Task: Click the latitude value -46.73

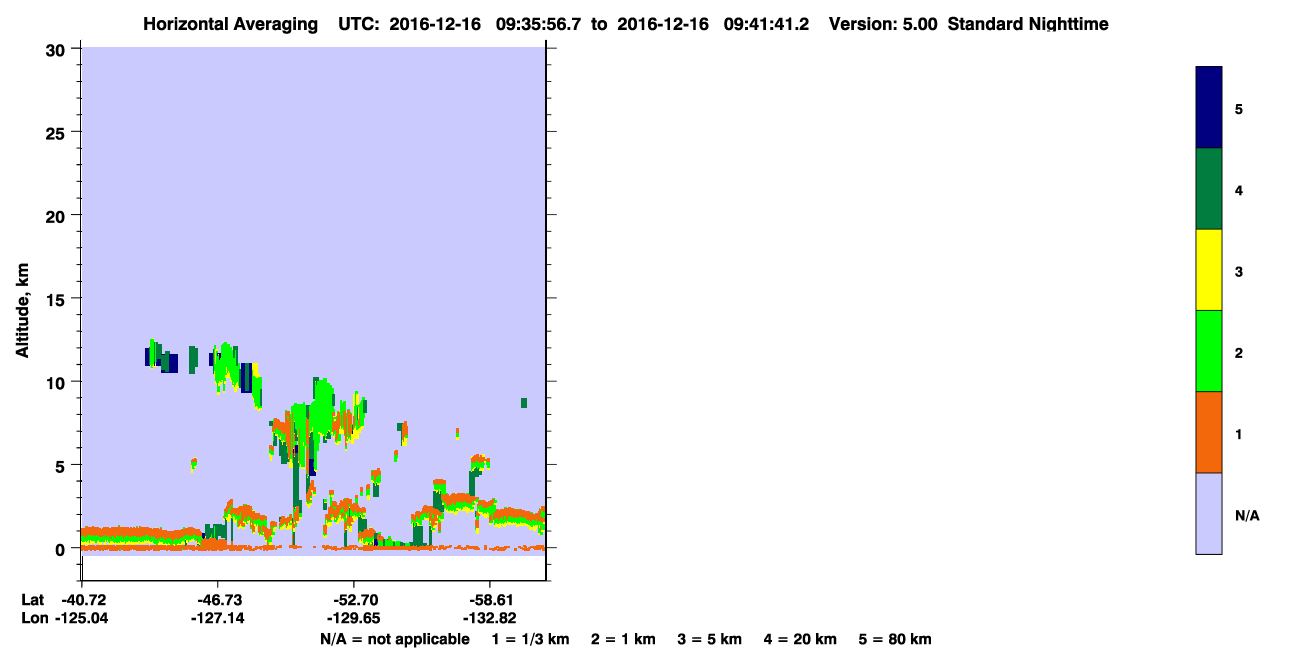Action: click(219, 599)
